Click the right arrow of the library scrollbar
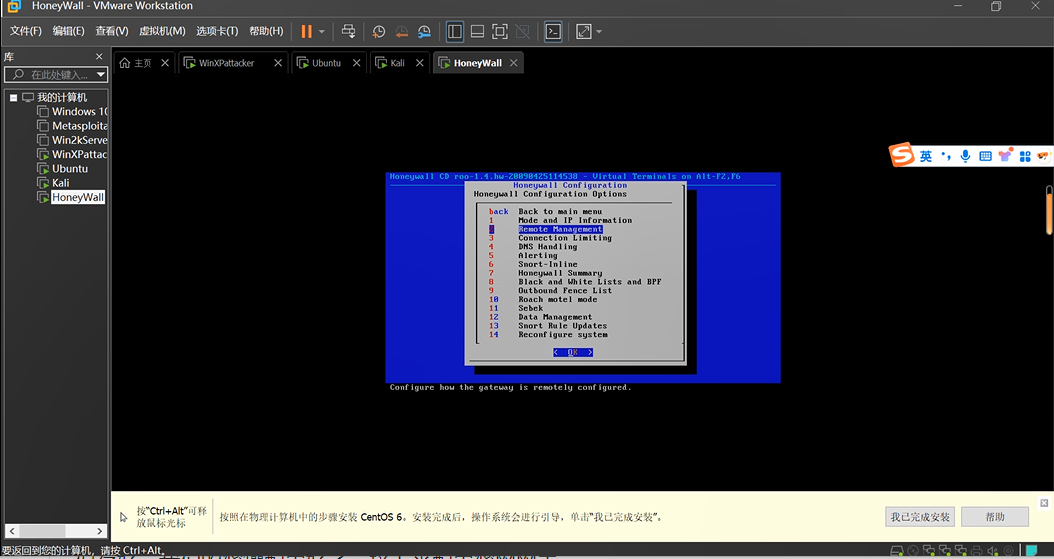 pos(99,531)
